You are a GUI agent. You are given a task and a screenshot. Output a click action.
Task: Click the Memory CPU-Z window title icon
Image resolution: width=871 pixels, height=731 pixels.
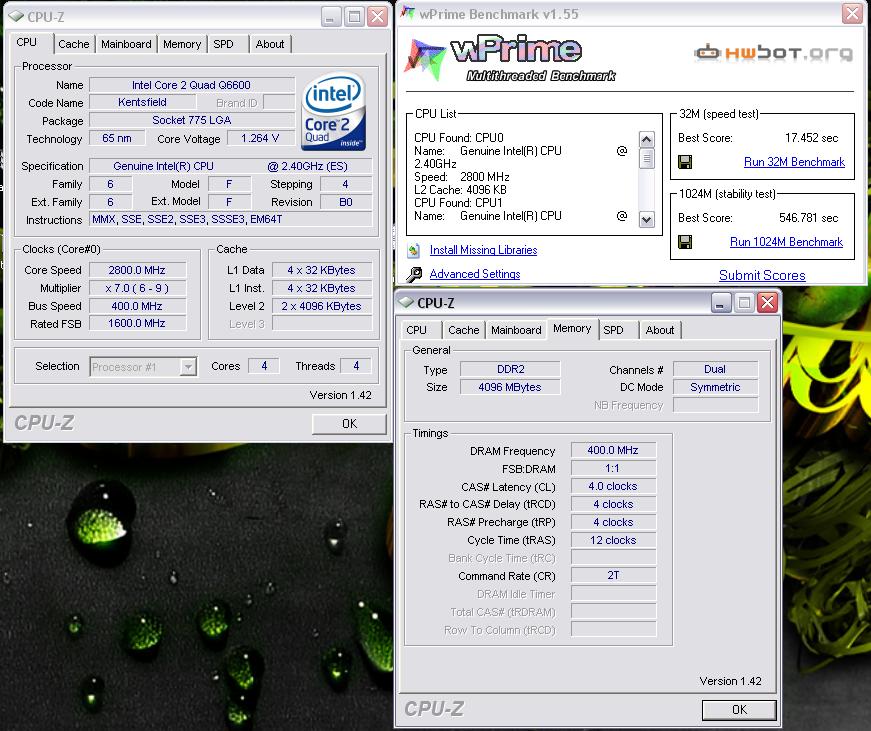pos(406,302)
